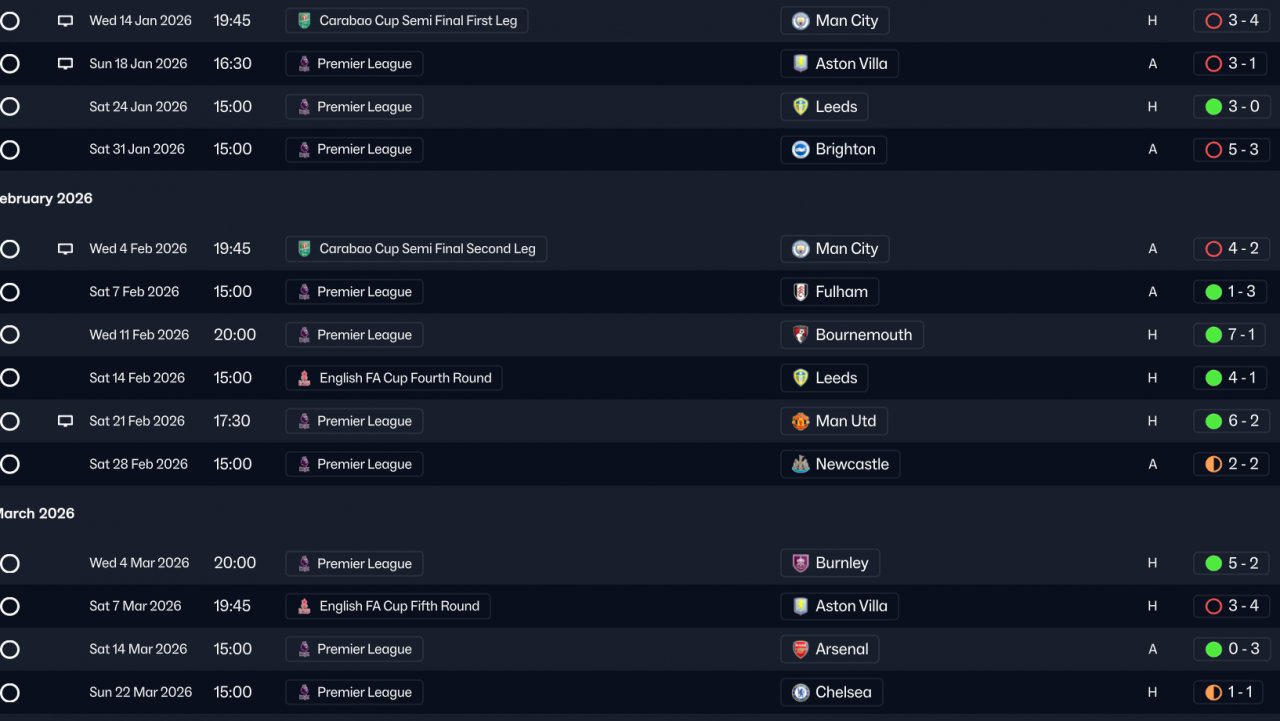Click the Newcastle club badge icon

[800, 464]
